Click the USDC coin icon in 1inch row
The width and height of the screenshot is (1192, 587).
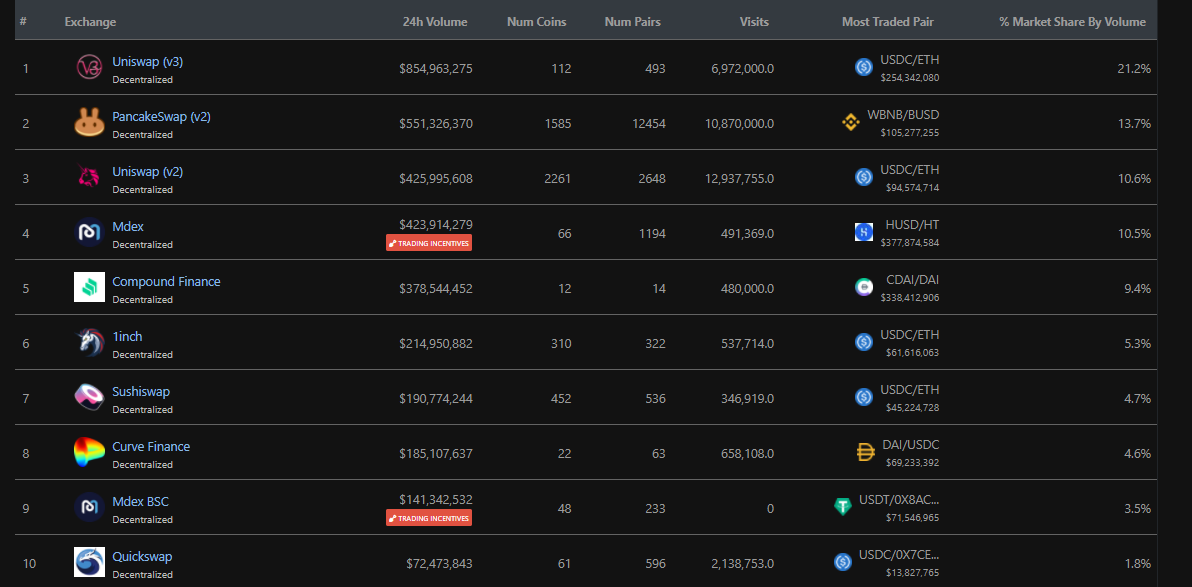tap(864, 342)
